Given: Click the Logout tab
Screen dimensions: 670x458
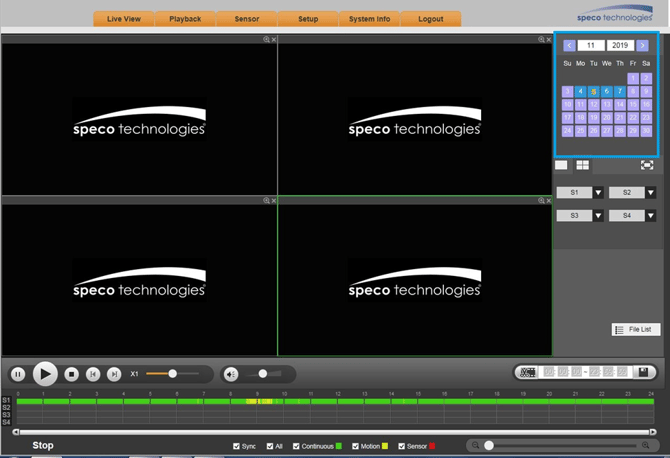Looking at the screenshot, I should point(431,19).
